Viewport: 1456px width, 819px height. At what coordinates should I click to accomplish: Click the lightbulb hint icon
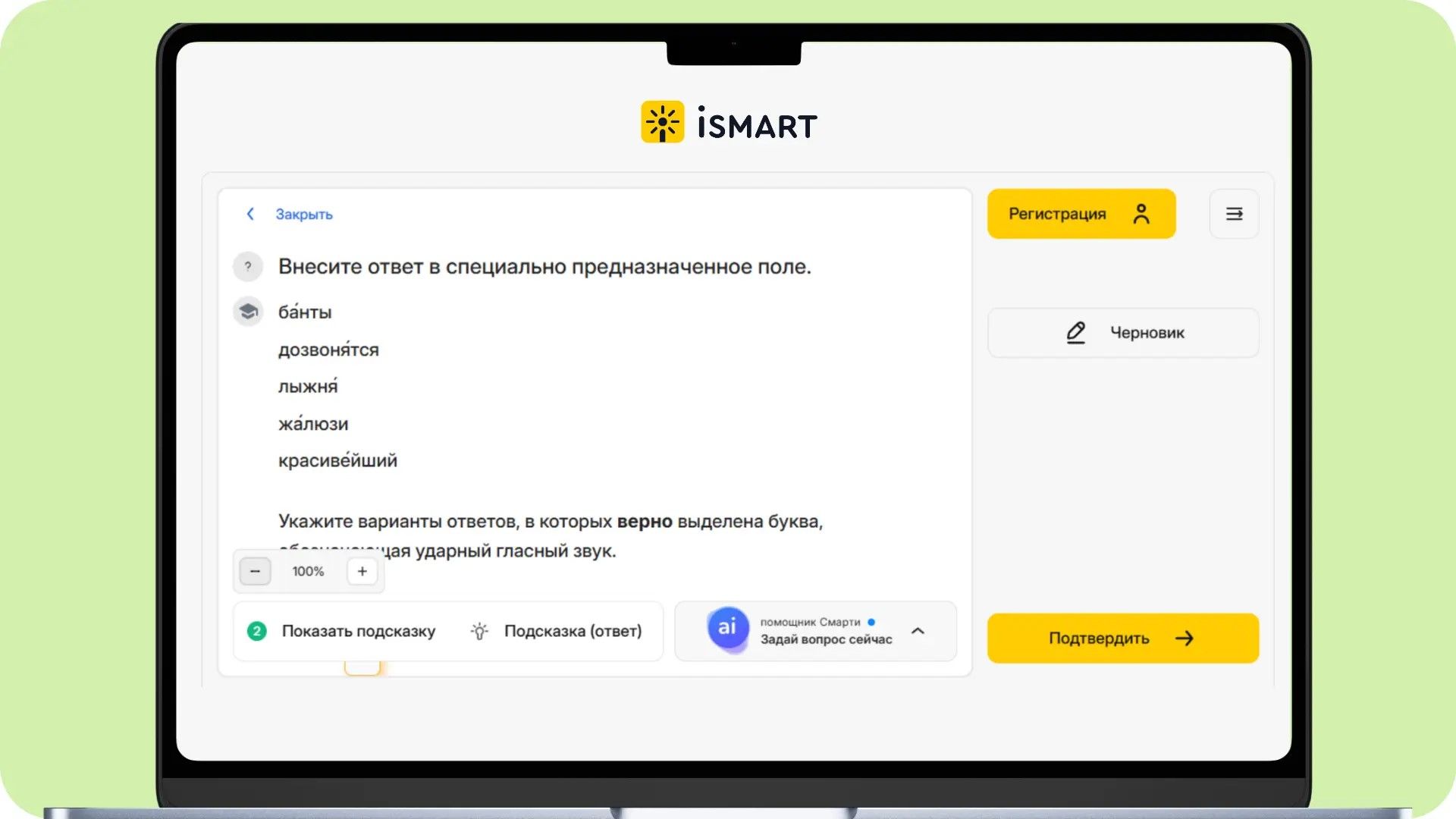click(x=479, y=631)
